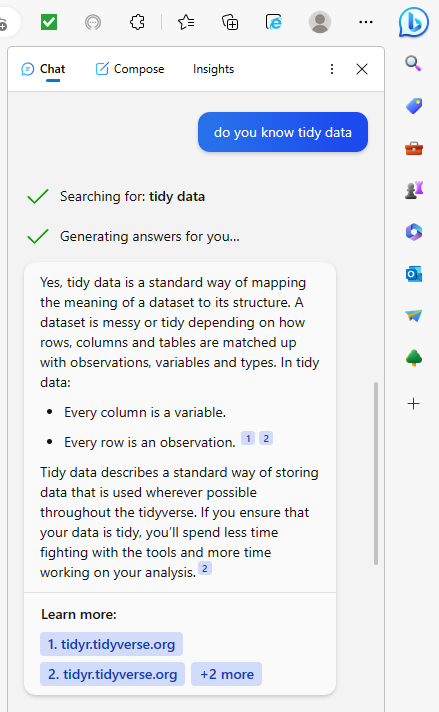
Task: Open the Shopping tag sidebar icon
Action: 414,106
